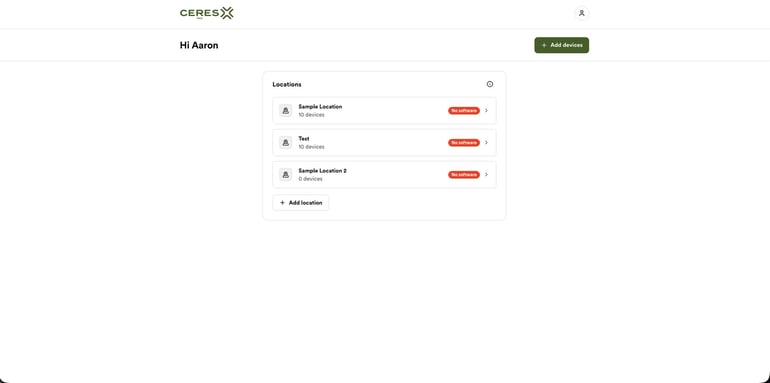Click No software badge on Test
The width and height of the screenshot is (770, 383).
464,142
